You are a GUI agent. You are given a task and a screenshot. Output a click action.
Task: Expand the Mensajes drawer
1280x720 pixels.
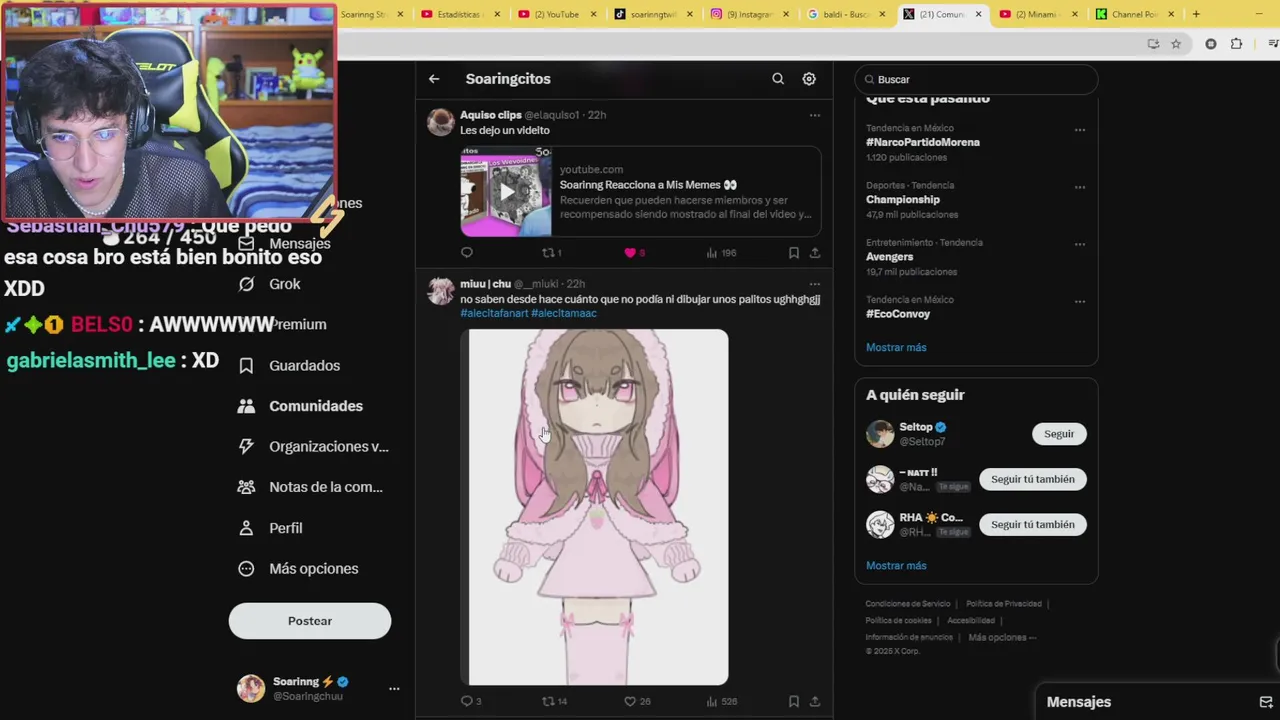[1079, 702]
